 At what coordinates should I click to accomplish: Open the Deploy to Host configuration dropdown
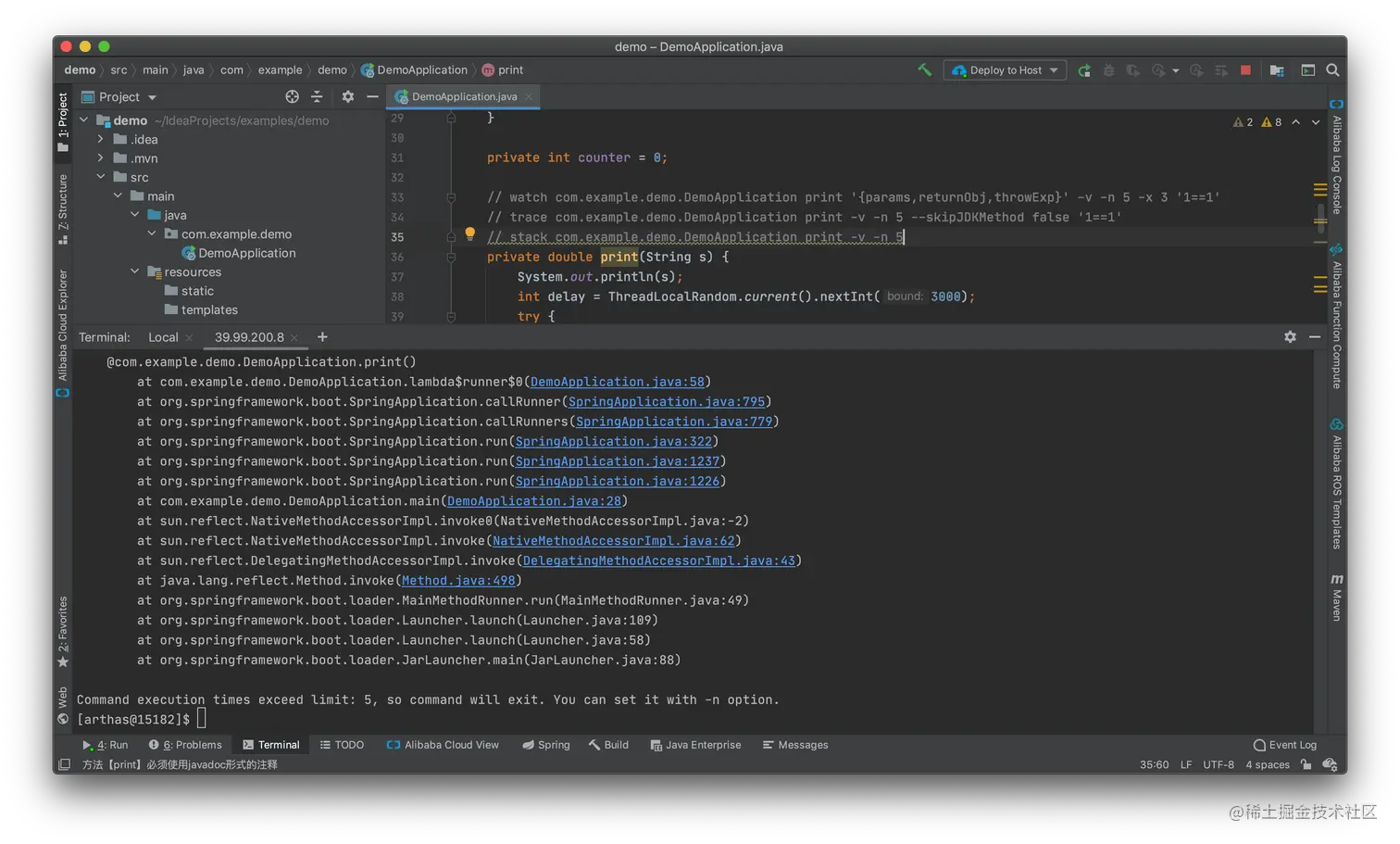point(1005,70)
